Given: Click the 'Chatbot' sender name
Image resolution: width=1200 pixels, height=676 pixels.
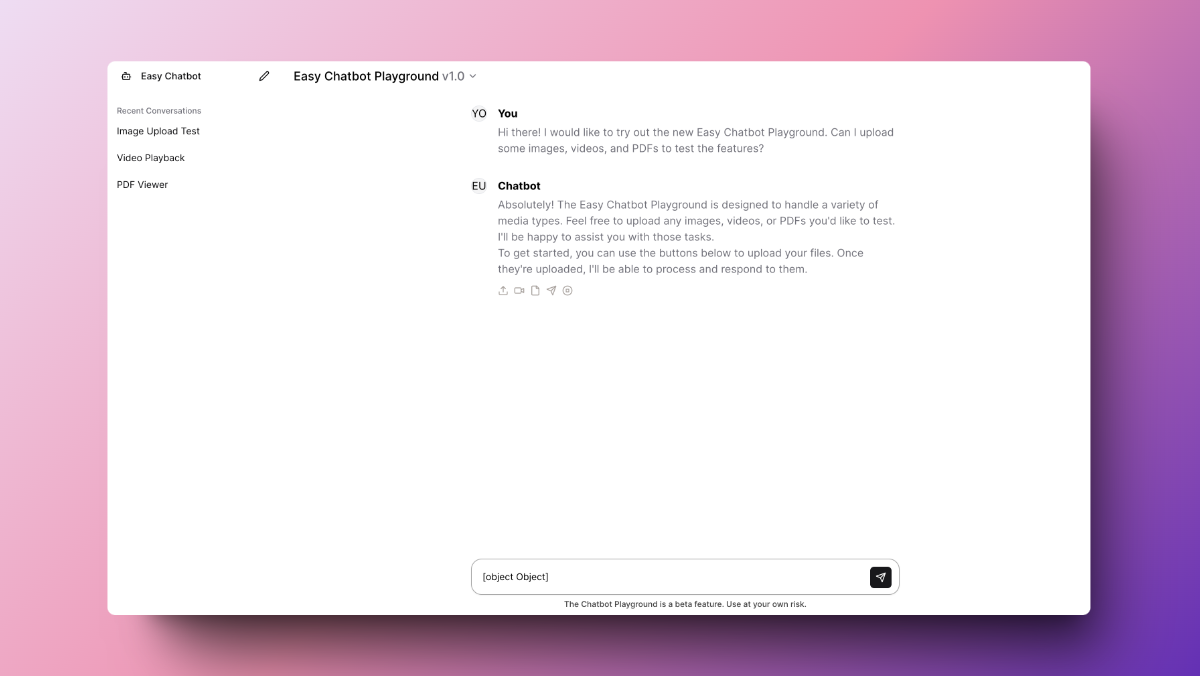Looking at the screenshot, I should 519,186.
